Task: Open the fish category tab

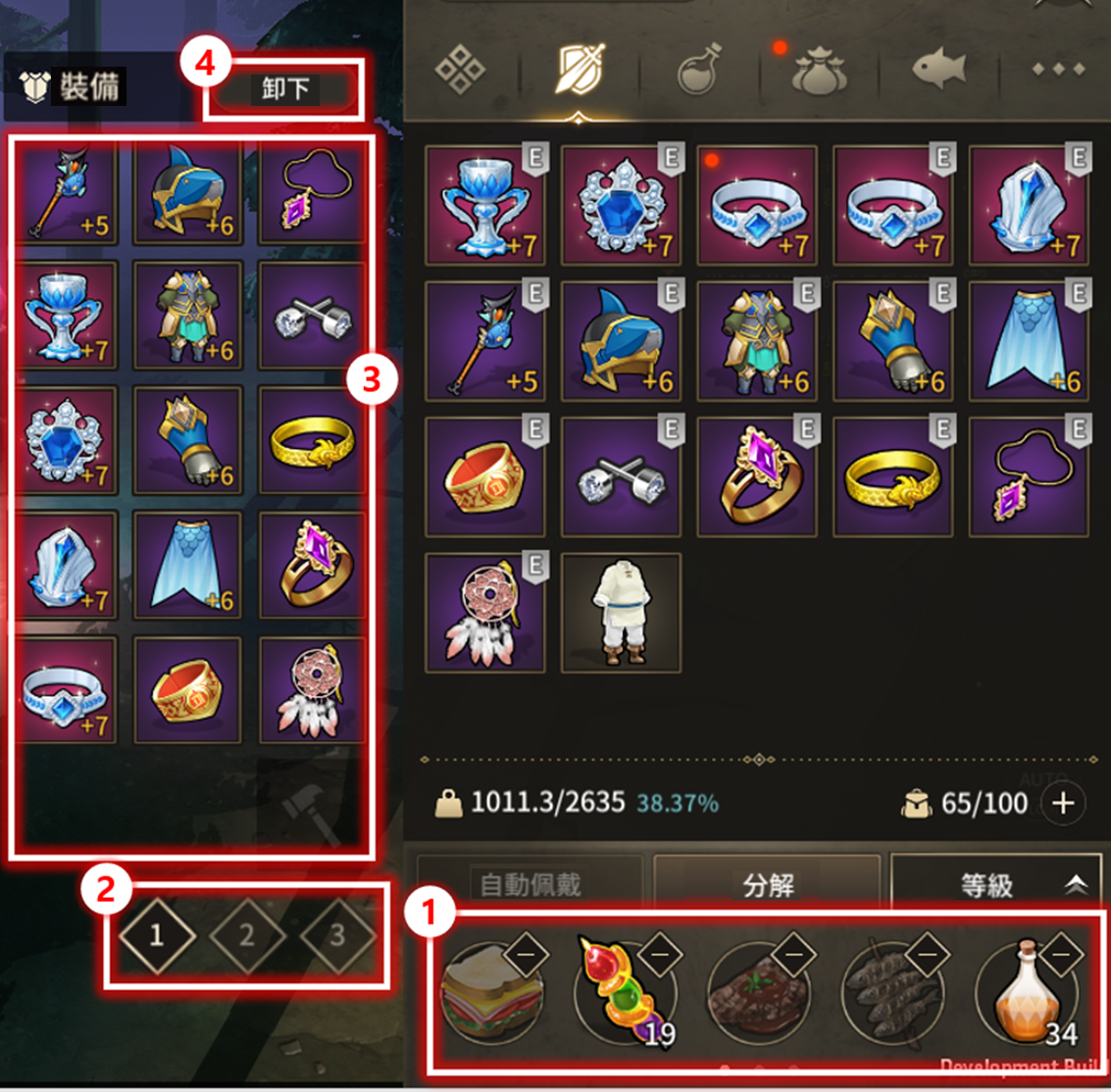Action: point(938,70)
